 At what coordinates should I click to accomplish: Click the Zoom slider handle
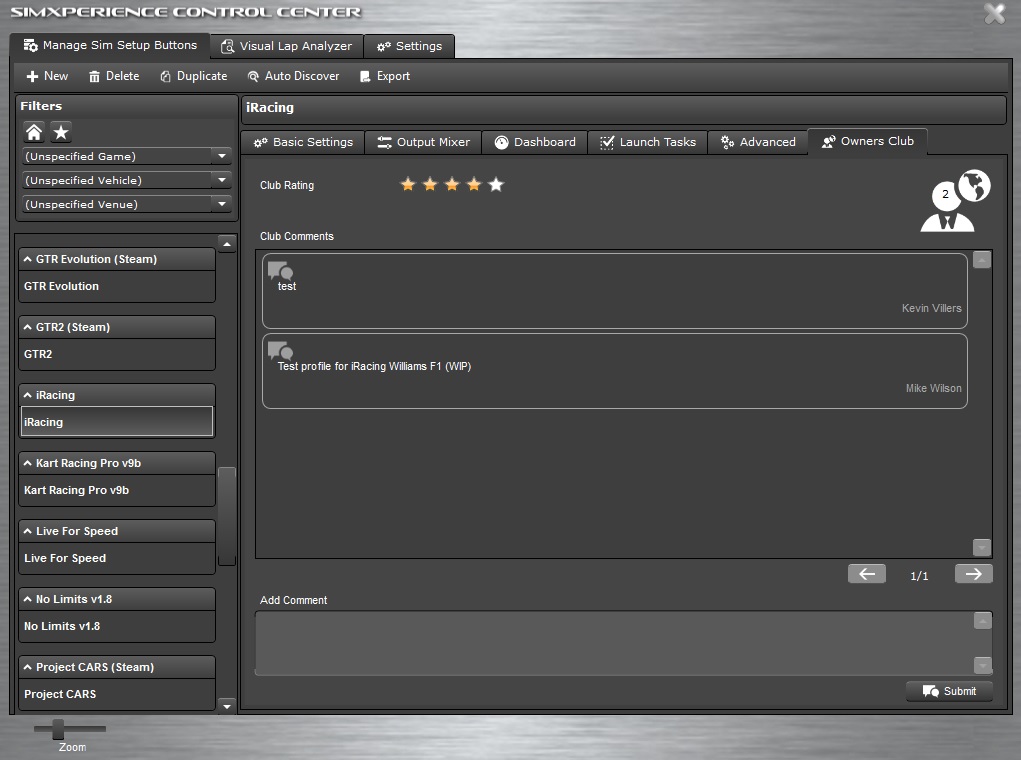click(59, 729)
